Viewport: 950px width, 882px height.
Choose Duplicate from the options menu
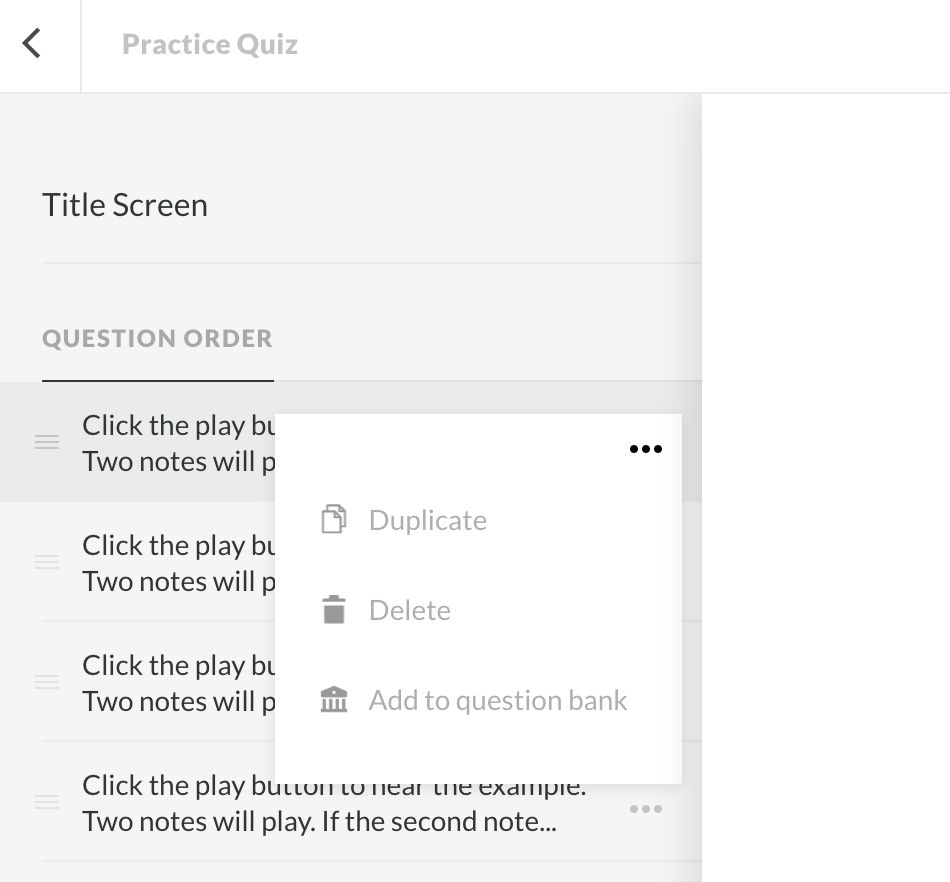pos(427,520)
